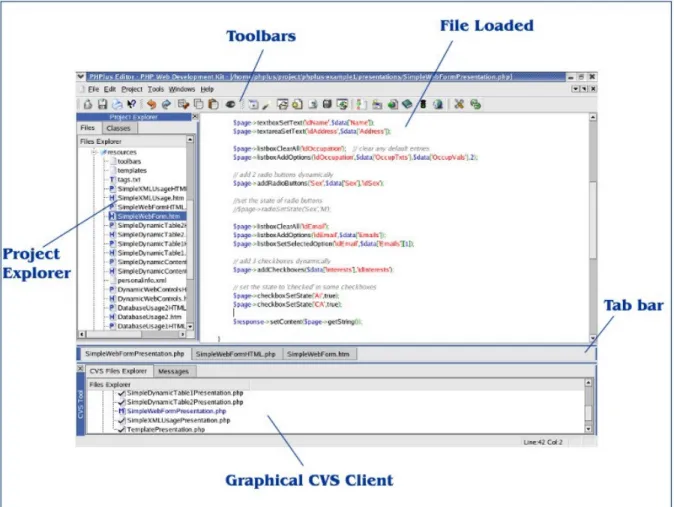Click the H icon beside SimpleXMLUsage.htm
The width and height of the screenshot is (674, 507).
pos(112,198)
